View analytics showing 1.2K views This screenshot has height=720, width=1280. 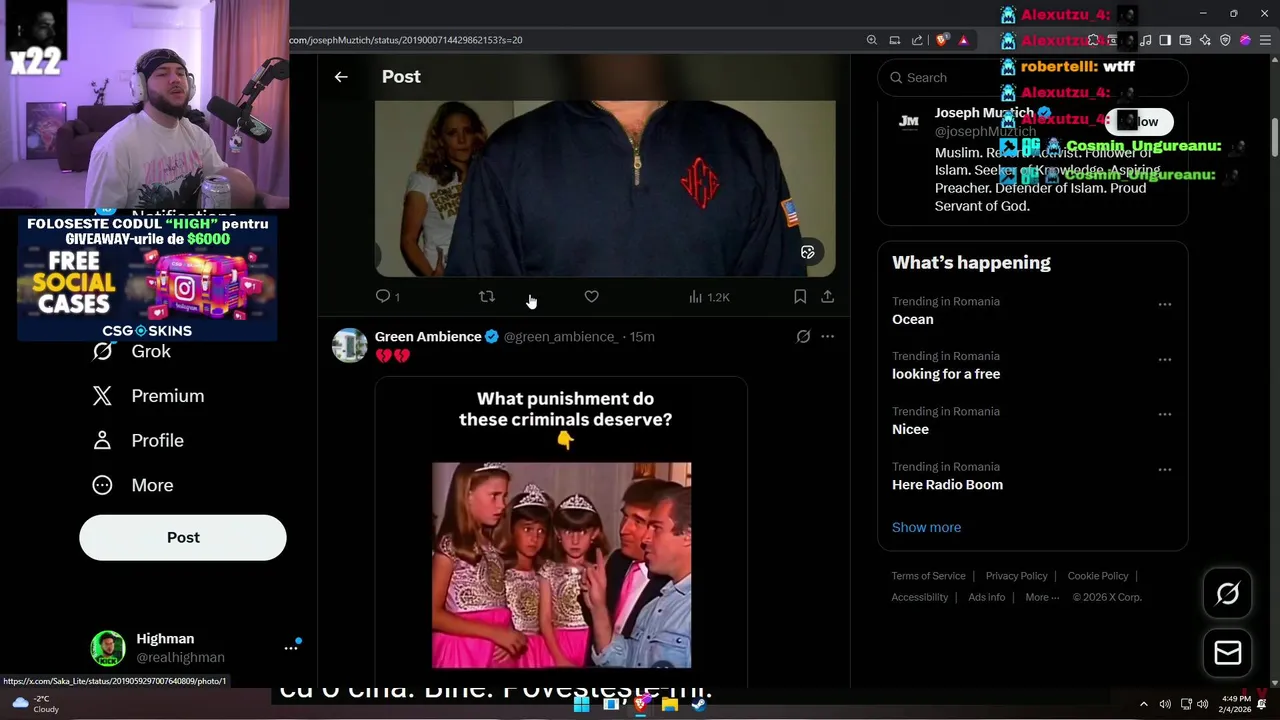point(709,297)
